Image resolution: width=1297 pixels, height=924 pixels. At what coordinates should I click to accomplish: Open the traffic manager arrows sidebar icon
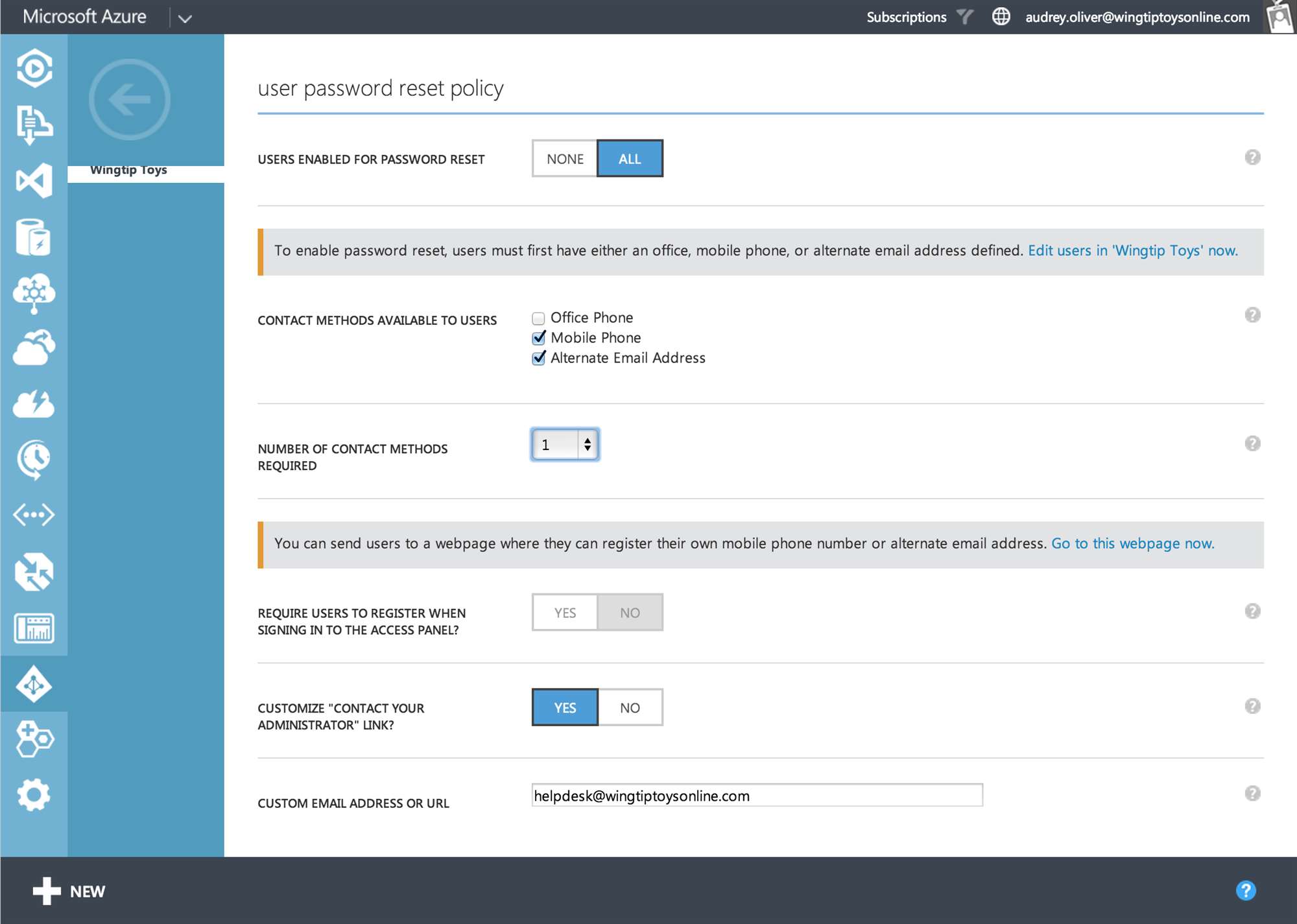(x=34, y=572)
